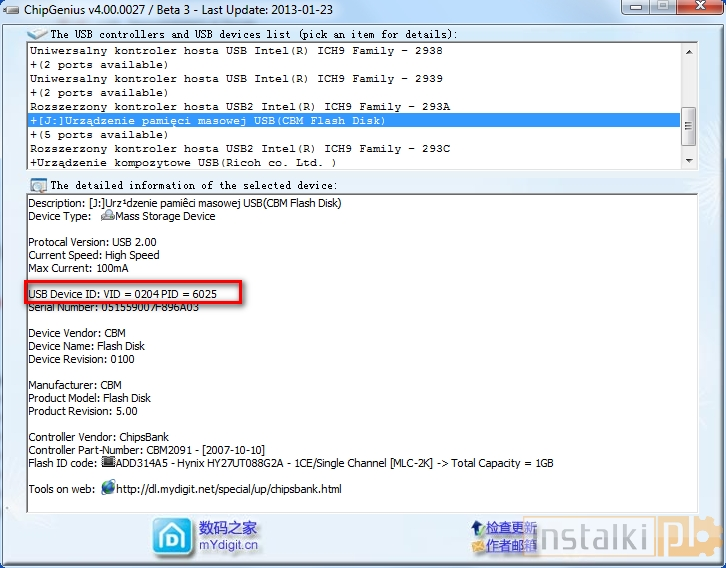Click the detailed information header icon
726x568 pixels.
click(39, 185)
